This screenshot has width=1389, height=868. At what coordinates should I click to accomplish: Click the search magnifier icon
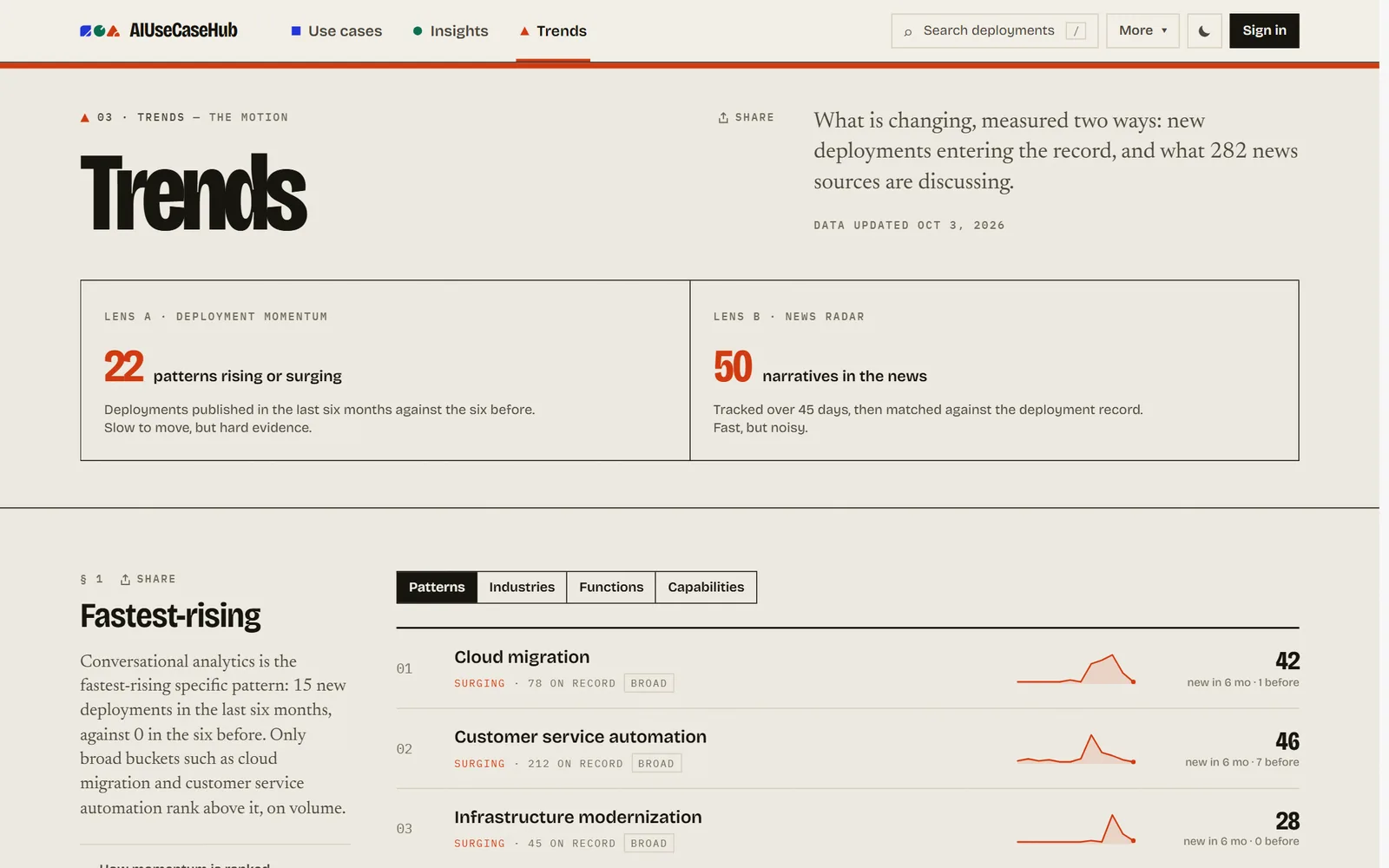(x=908, y=31)
